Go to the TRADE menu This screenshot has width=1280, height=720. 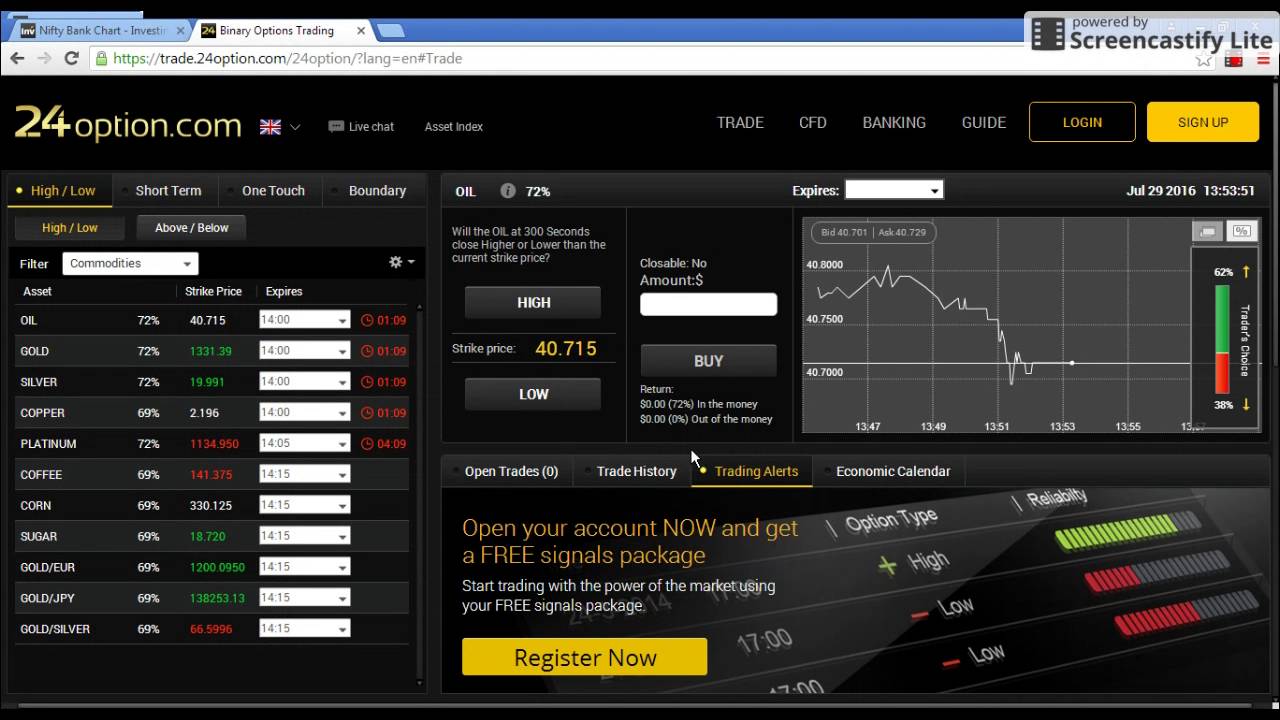(740, 122)
